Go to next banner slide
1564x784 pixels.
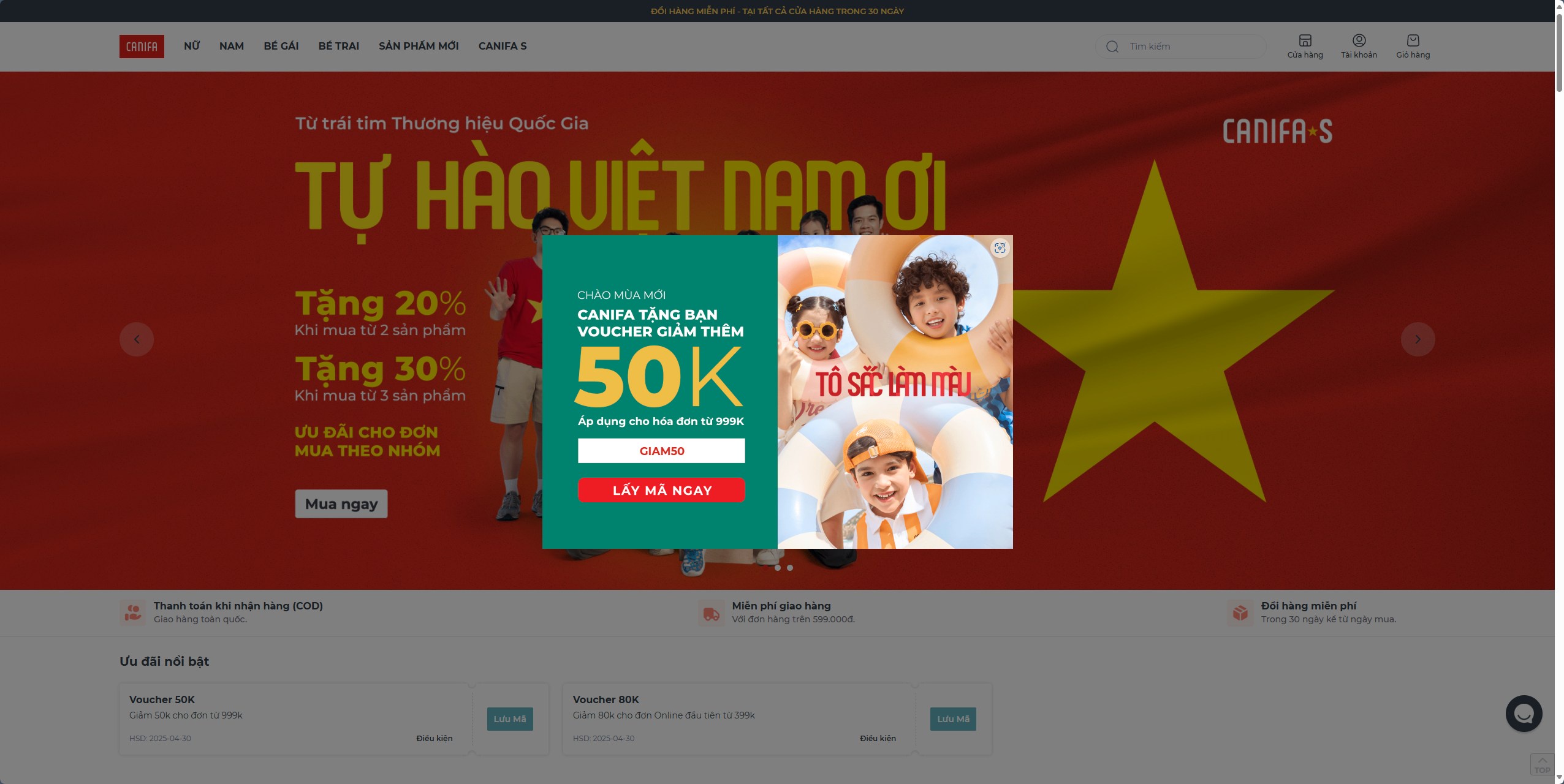pyautogui.click(x=1418, y=339)
